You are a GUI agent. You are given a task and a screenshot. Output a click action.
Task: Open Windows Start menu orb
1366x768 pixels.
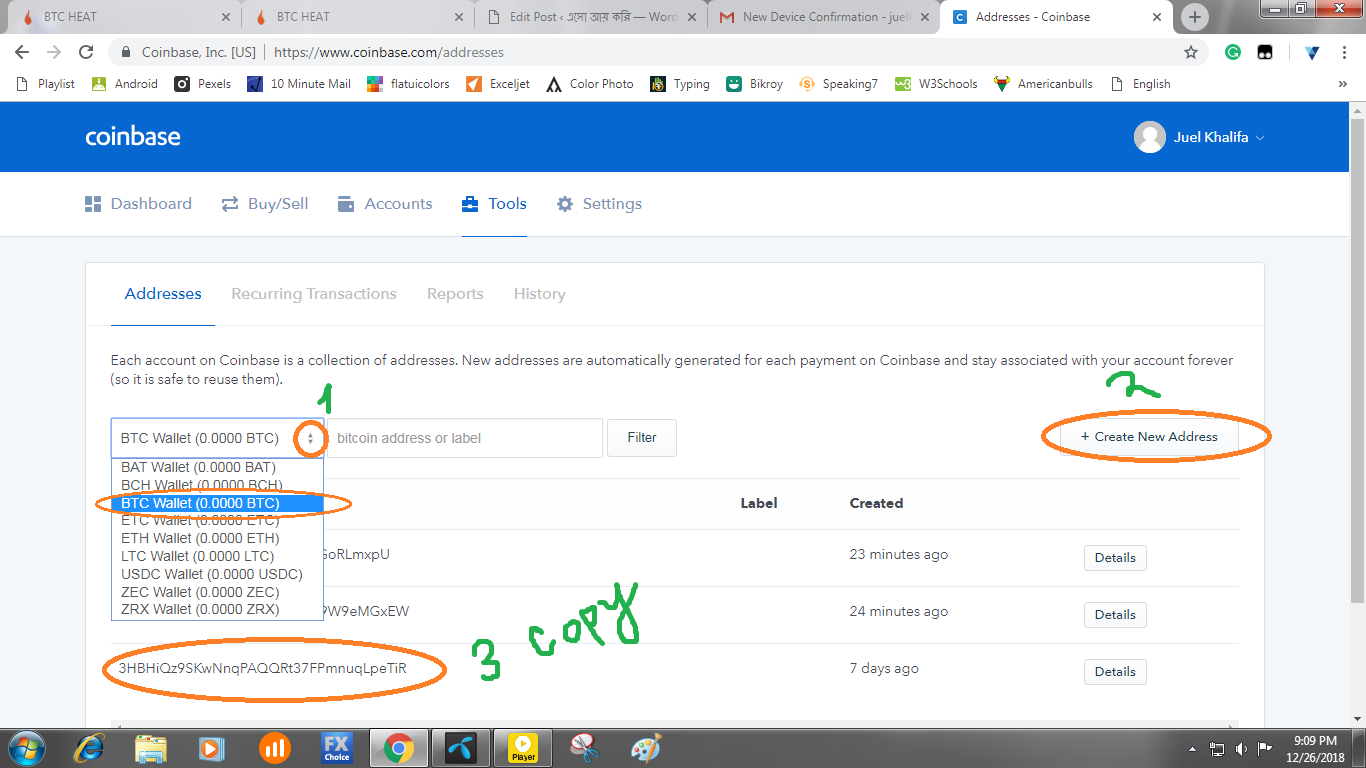[26, 747]
